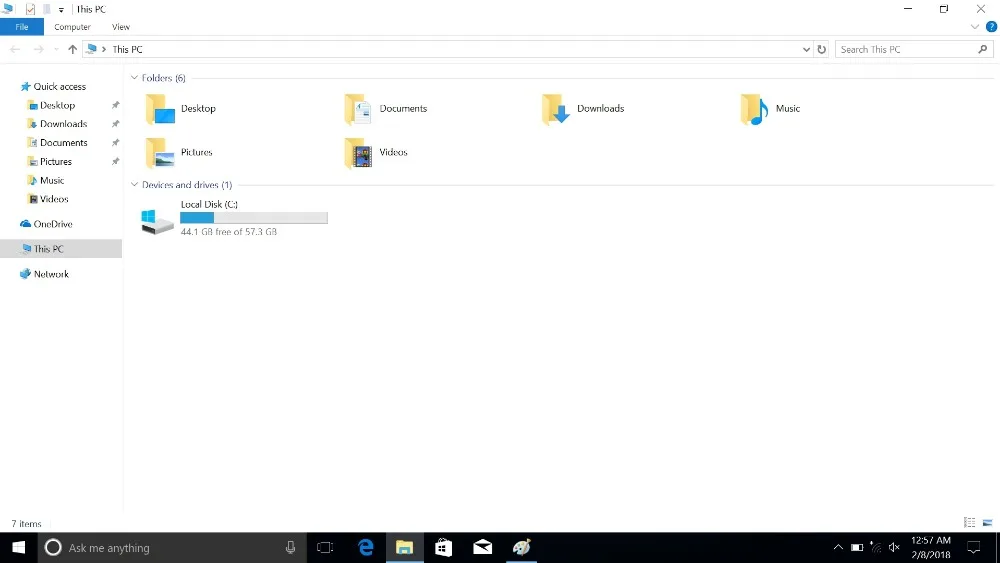Open the File menu tab
Viewport: 1000px width, 563px height.
pos(22,27)
